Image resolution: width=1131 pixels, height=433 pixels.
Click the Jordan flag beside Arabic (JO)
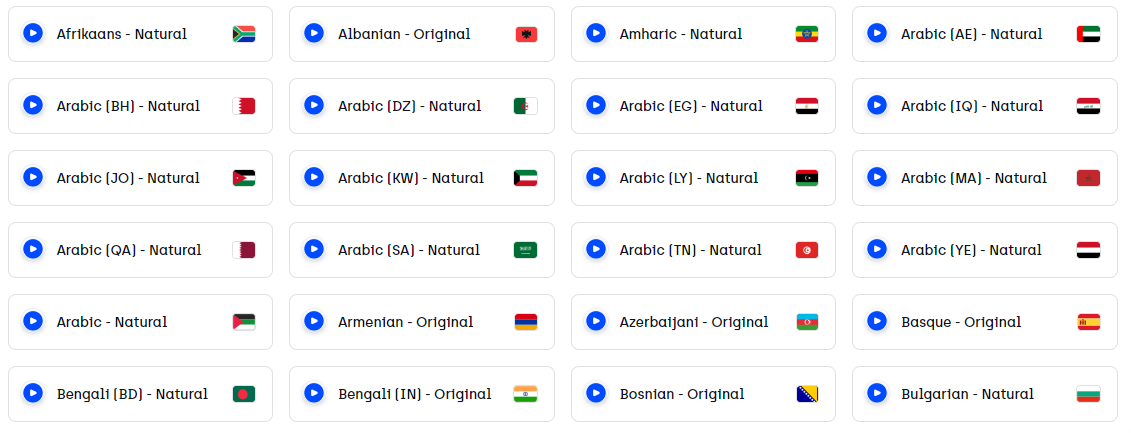tap(244, 178)
